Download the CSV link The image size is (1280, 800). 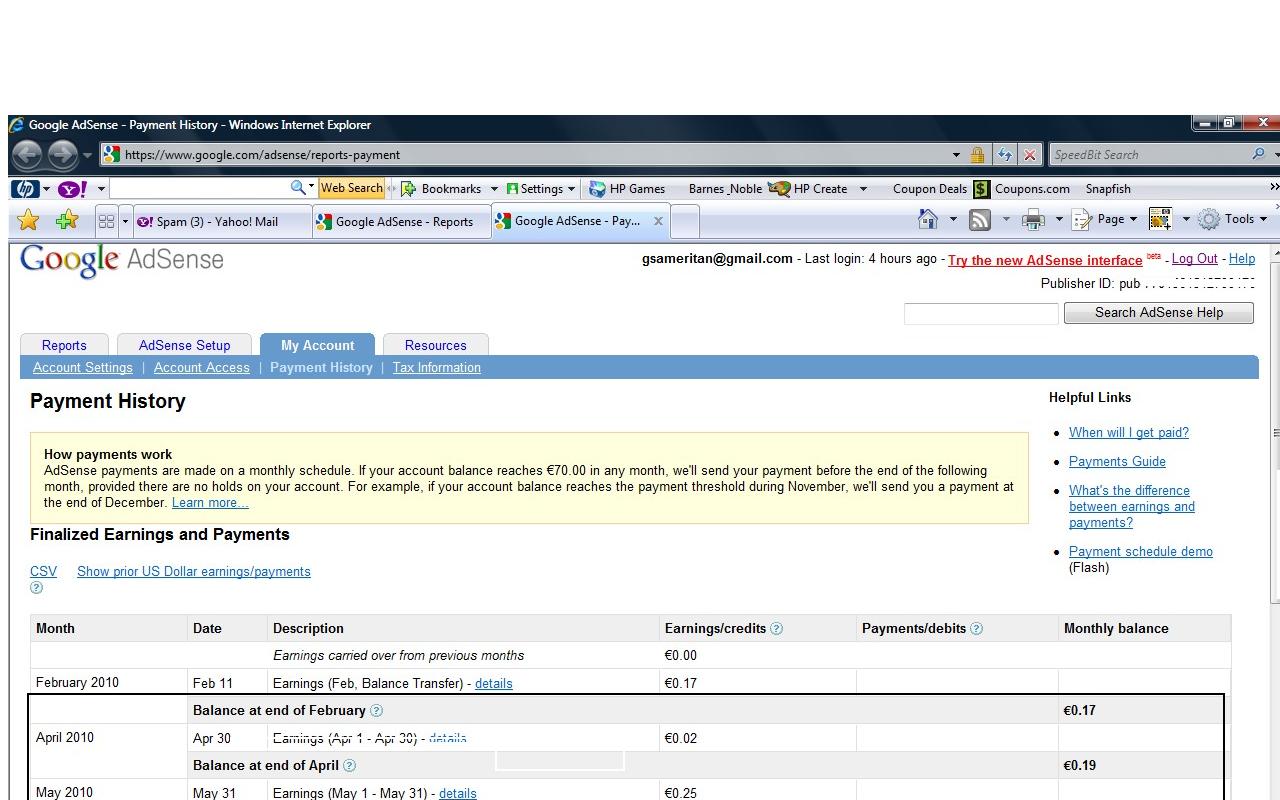click(x=43, y=571)
